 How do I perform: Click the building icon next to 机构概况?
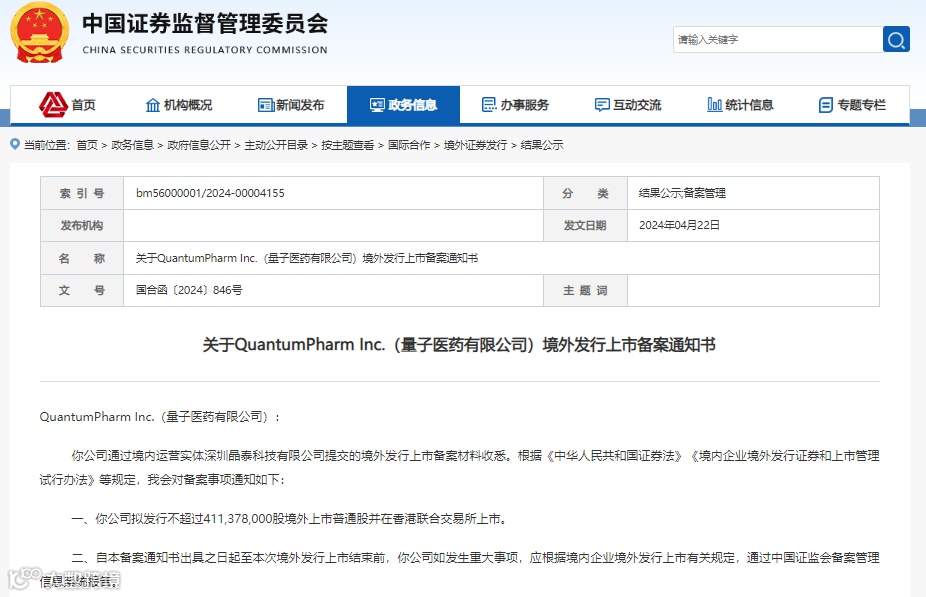click(x=153, y=105)
